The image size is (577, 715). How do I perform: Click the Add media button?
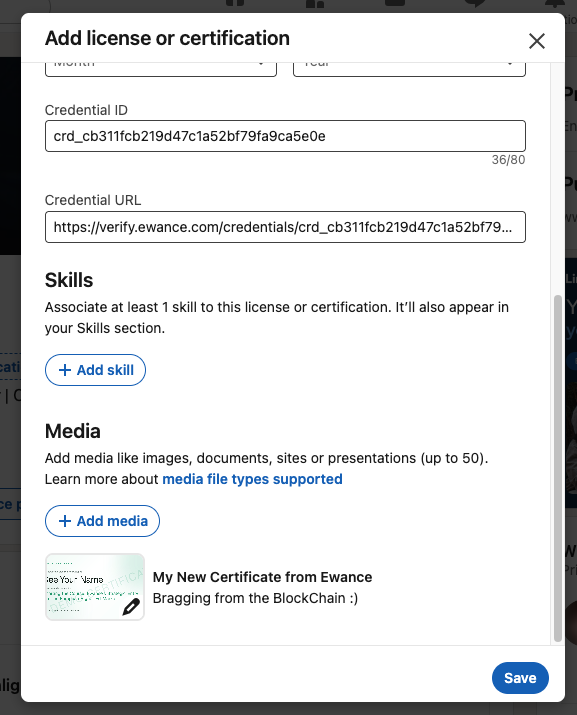[x=102, y=521]
